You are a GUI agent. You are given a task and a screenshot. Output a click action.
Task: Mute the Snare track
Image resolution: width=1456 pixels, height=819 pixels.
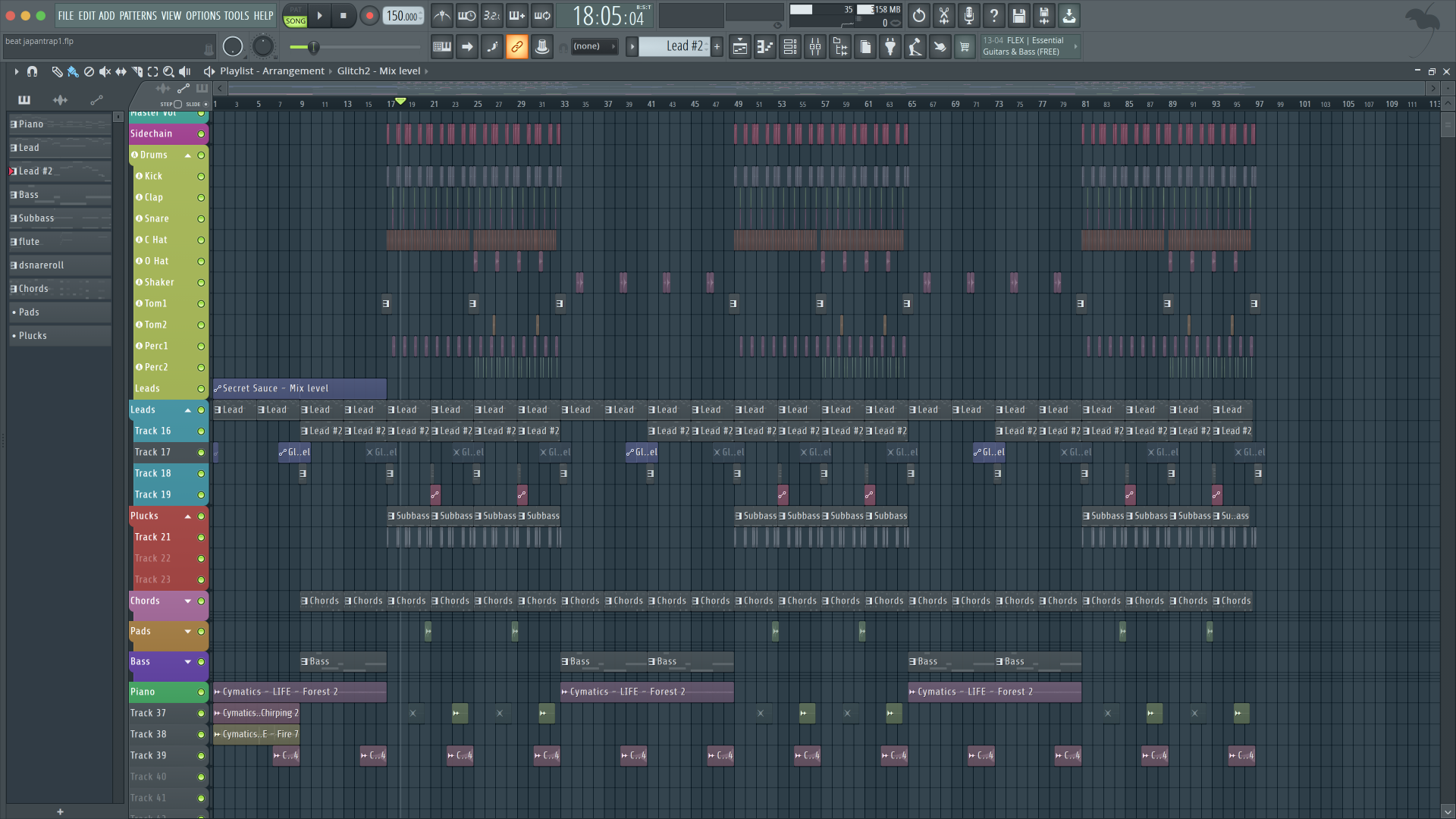click(x=201, y=219)
